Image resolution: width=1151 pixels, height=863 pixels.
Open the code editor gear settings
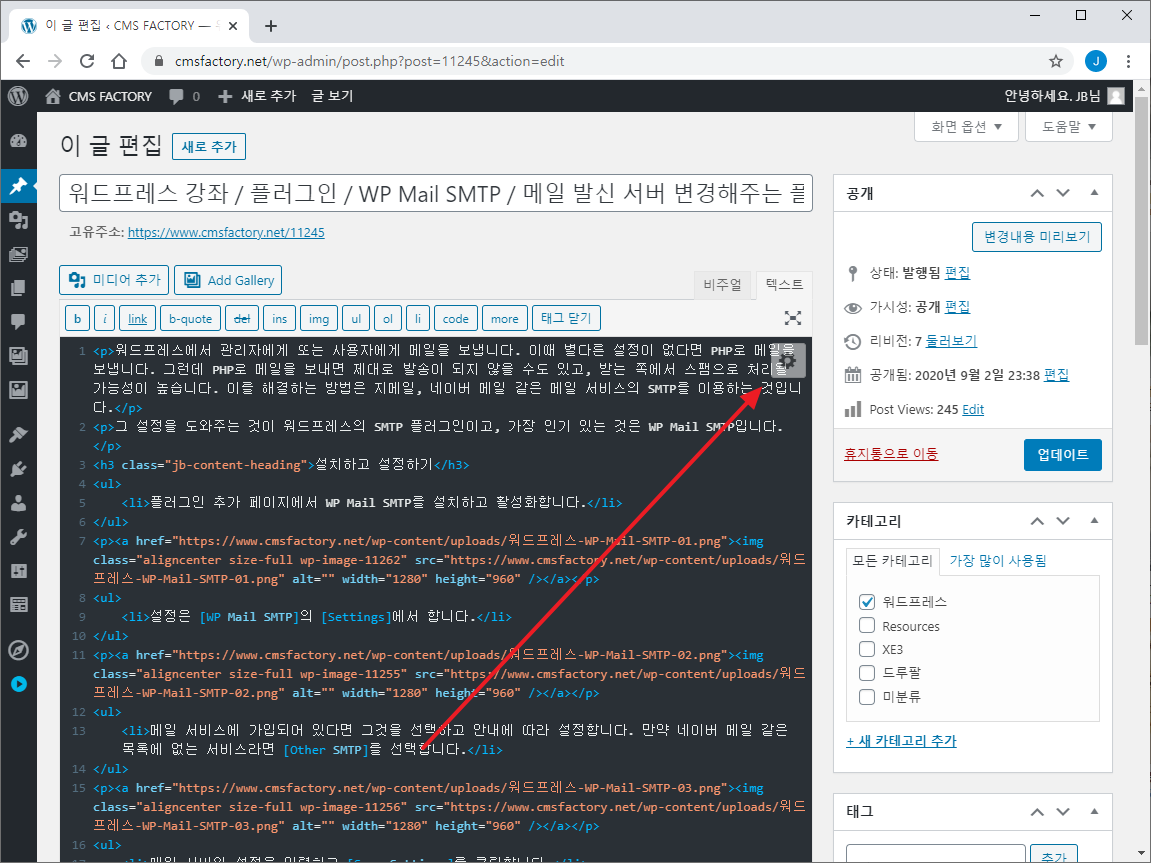pyautogui.click(x=788, y=361)
